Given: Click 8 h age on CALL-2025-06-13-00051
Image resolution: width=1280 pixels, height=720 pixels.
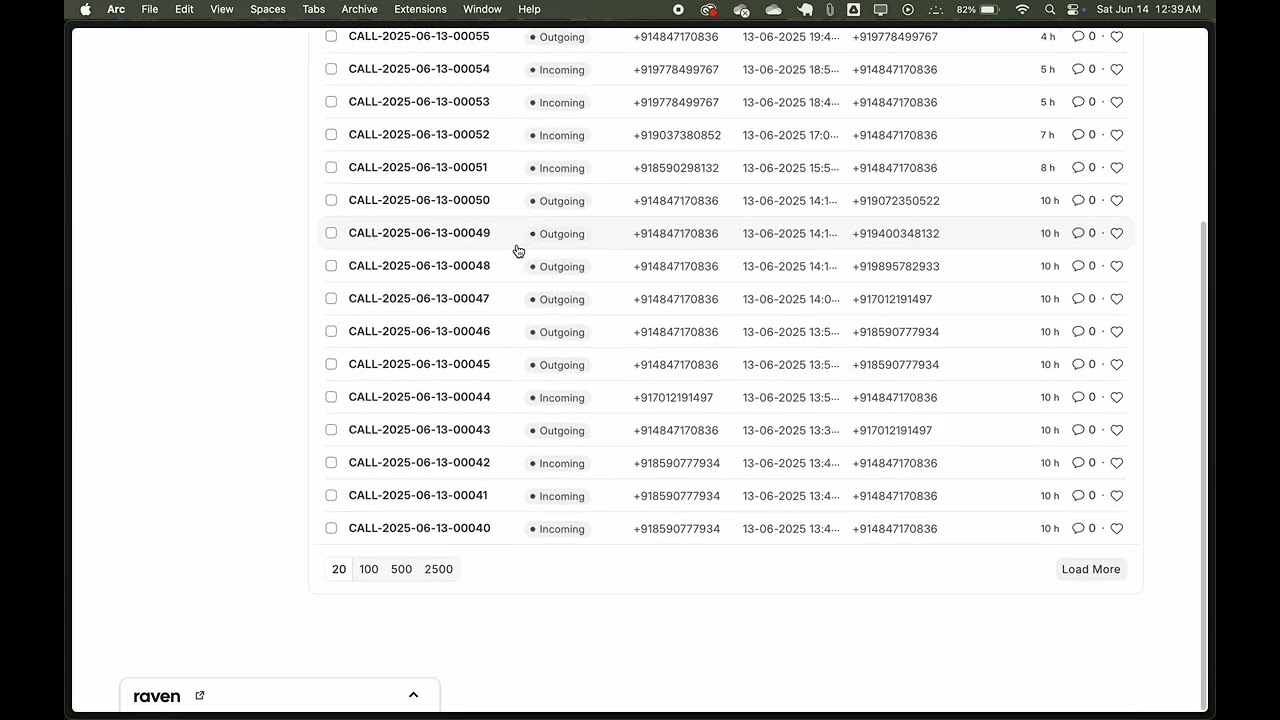Looking at the screenshot, I should [x=1047, y=168].
